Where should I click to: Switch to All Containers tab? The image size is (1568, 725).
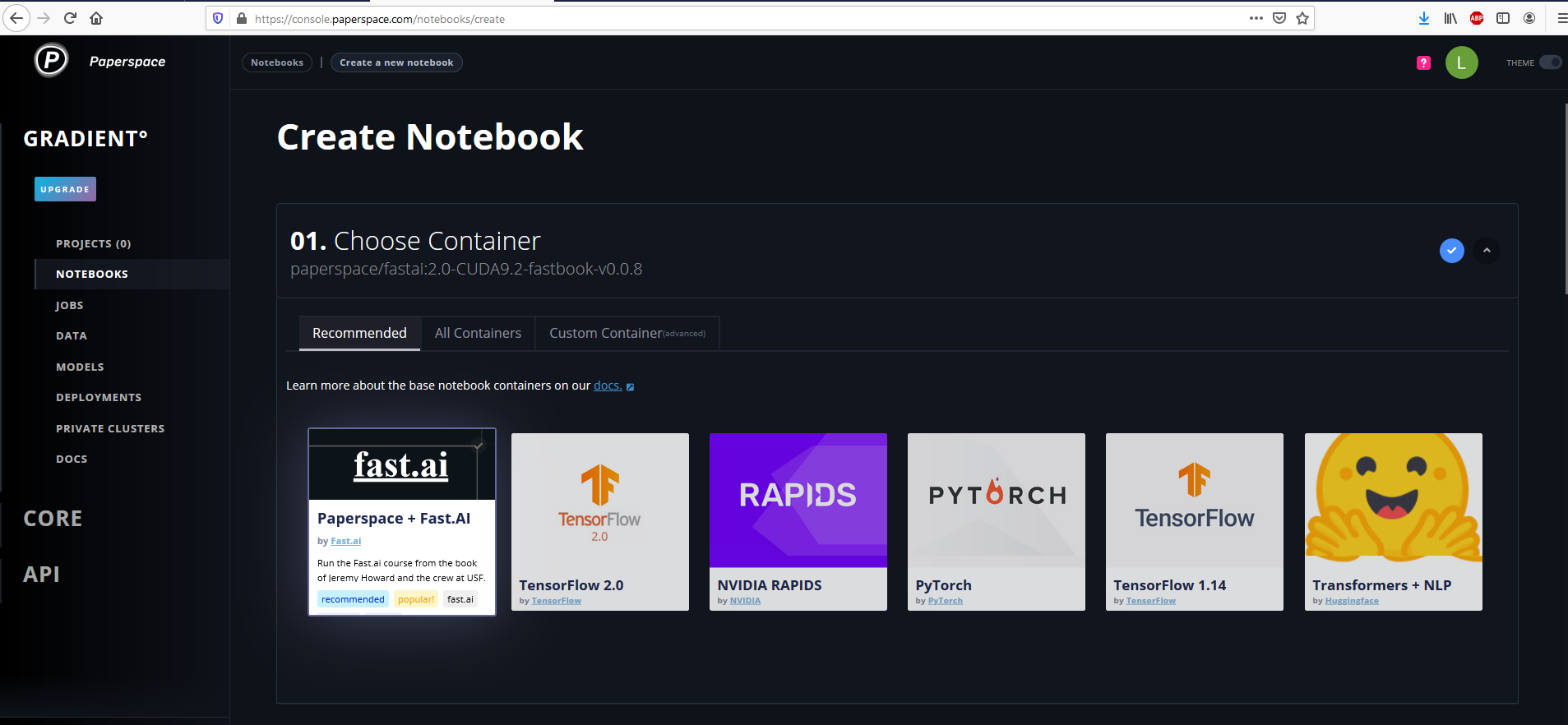[x=478, y=333]
